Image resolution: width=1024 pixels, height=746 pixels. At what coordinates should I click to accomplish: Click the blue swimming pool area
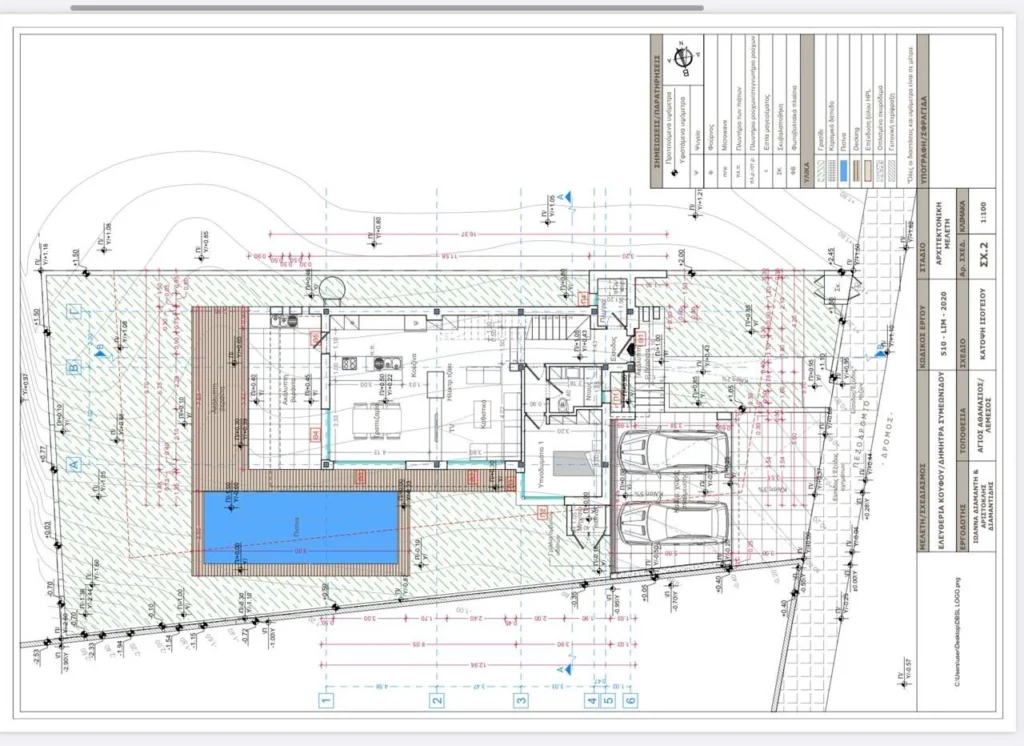301,528
